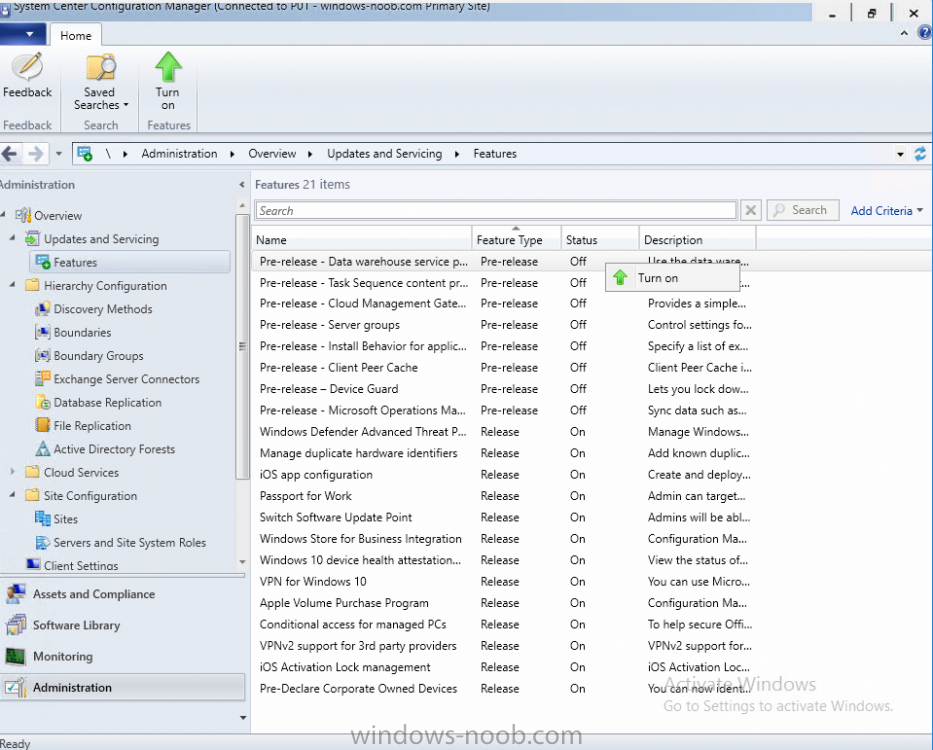Click the Search button
The image size is (933, 750).
point(803,210)
